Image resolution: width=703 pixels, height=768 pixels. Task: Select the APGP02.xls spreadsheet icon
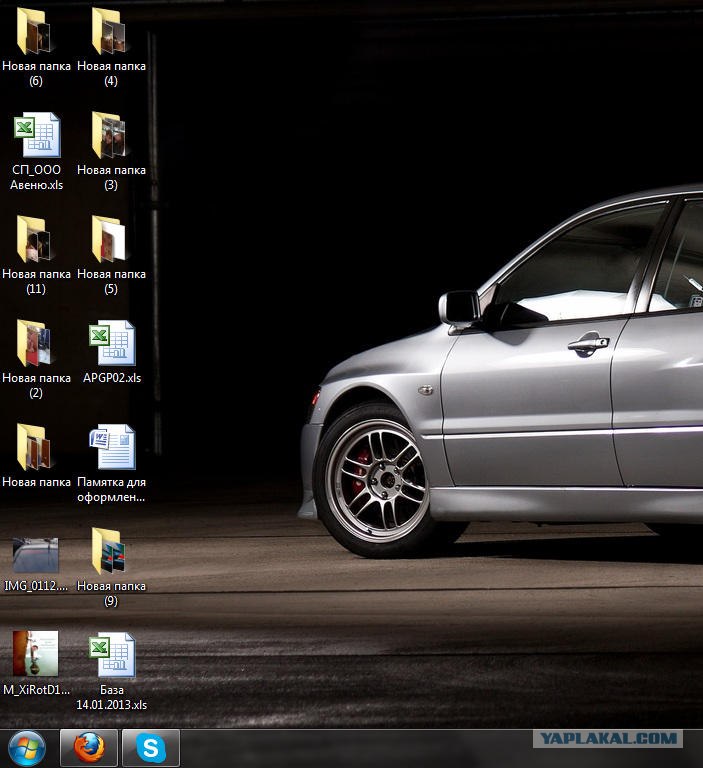[111, 344]
